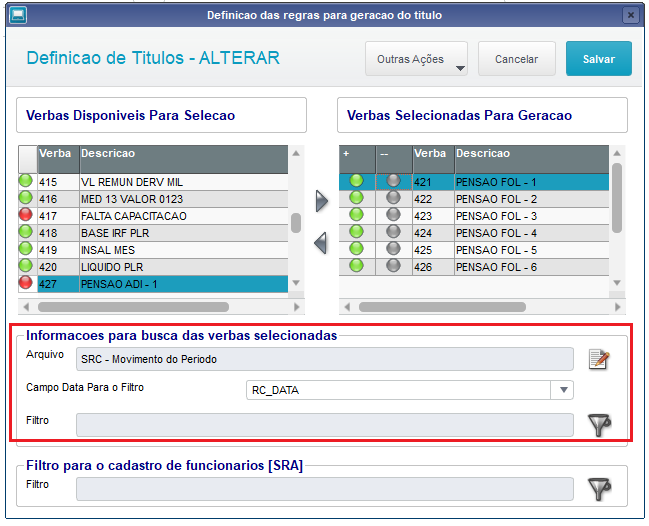Select row PENSAO FOL - 5
Viewport: 649px width, 526px height.
coord(474,250)
